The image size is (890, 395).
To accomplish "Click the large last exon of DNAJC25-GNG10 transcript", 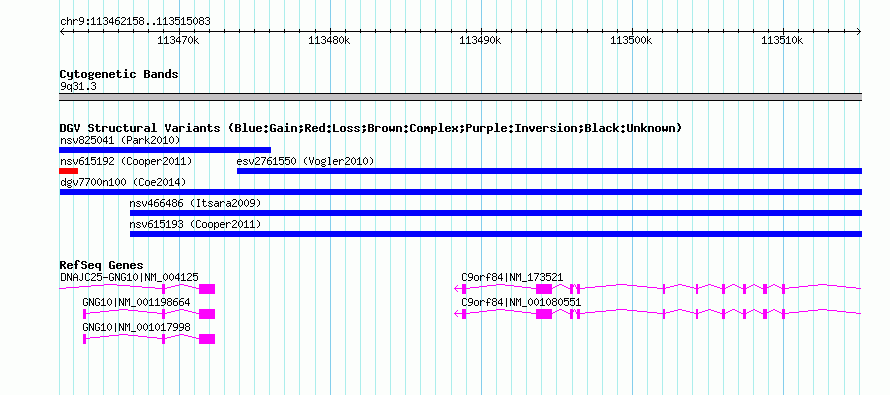I will click(207, 289).
